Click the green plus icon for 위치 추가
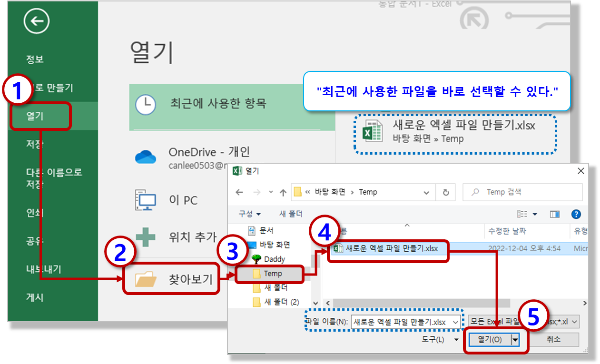This screenshot has height=364, width=600. point(146,237)
